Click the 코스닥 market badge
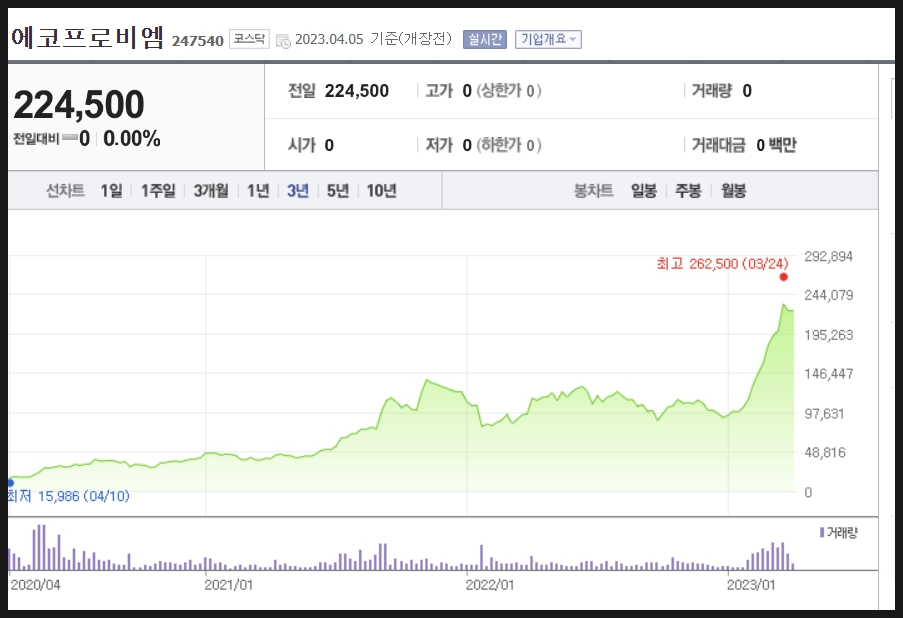Screen dimensions: 903x618 click(x=249, y=39)
